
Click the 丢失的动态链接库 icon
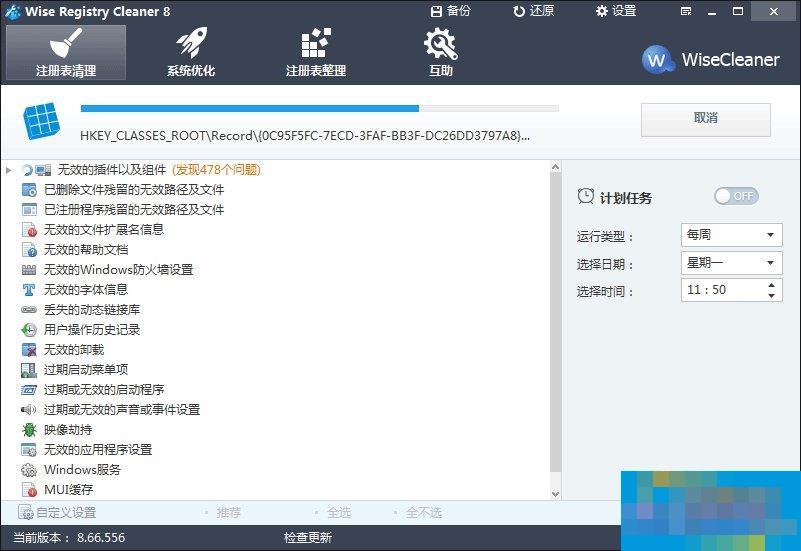[x=29, y=309]
